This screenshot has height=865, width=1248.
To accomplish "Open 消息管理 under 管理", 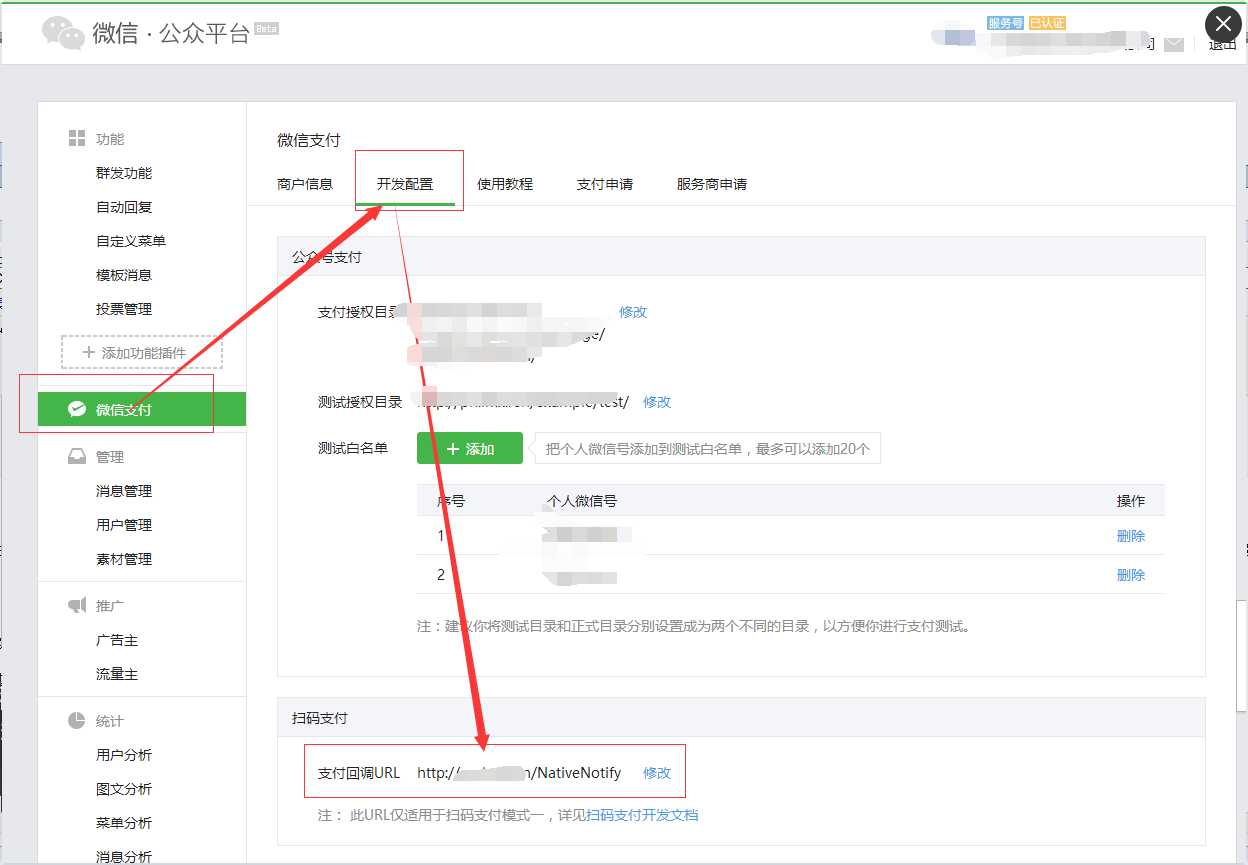I will tap(124, 491).
